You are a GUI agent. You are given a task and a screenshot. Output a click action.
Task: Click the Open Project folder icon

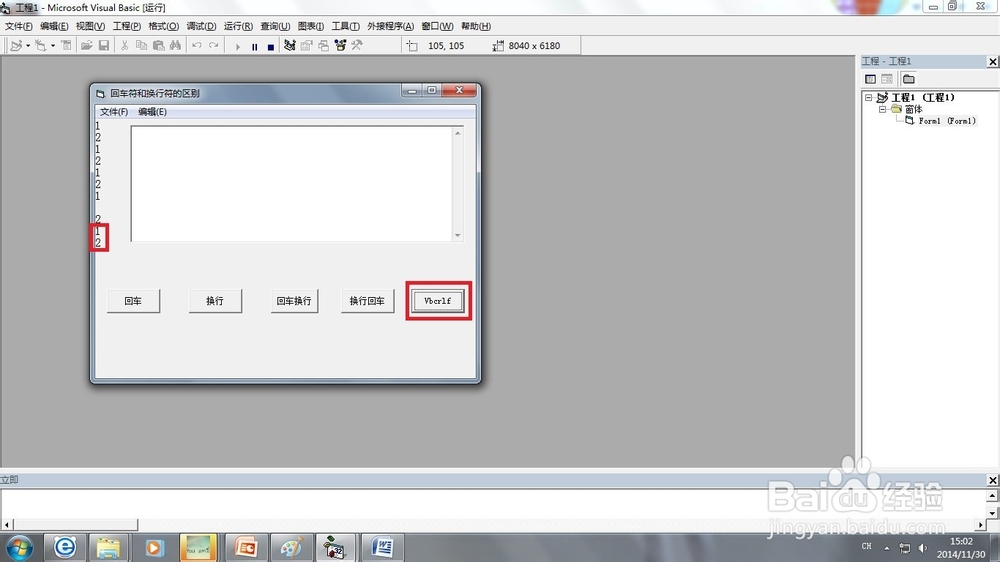point(86,45)
